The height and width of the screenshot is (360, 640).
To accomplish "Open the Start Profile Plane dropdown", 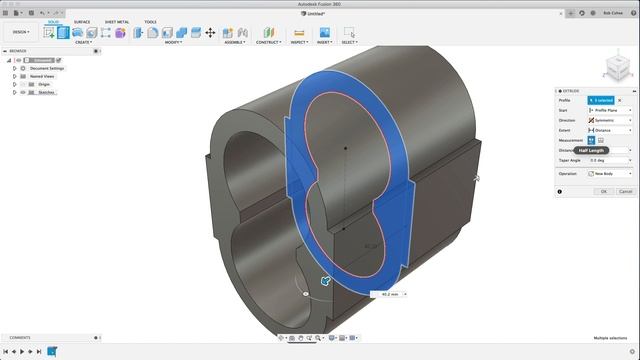I will click(610, 110).
